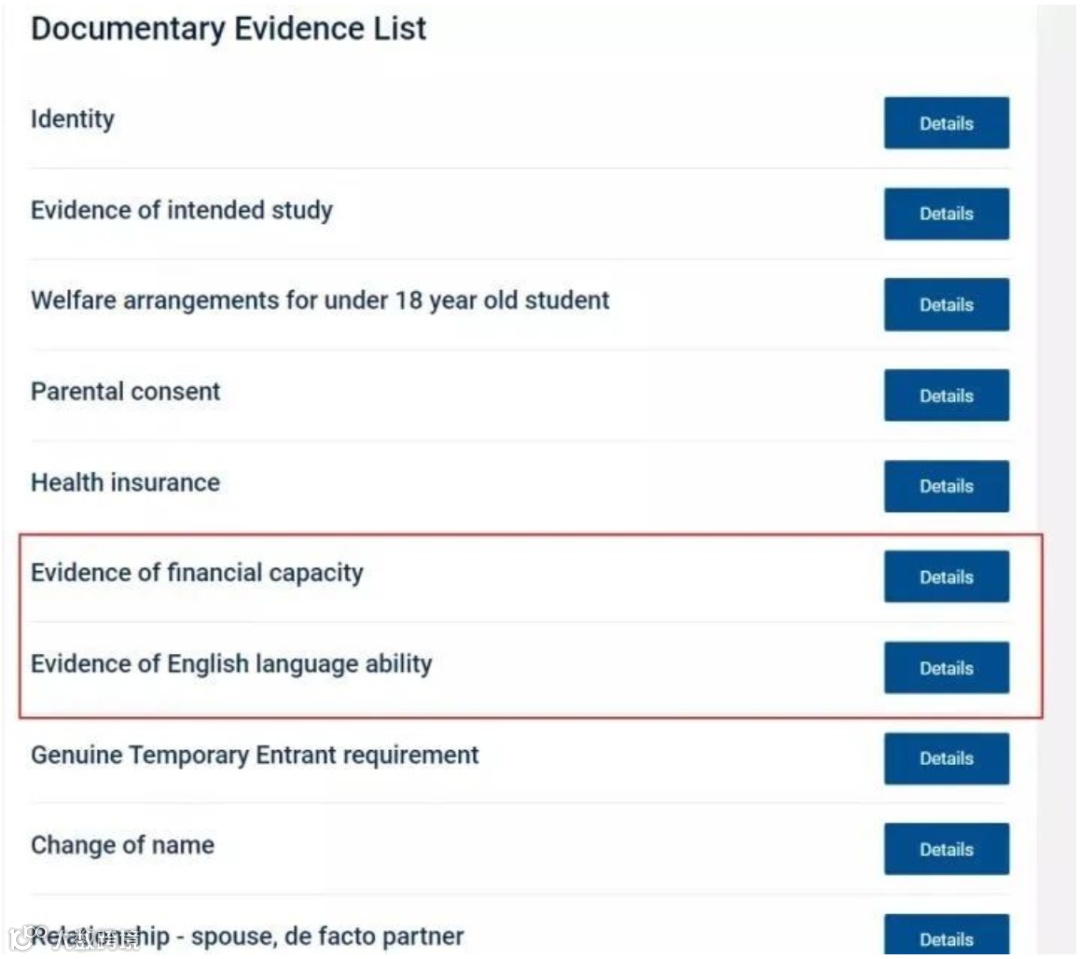The image size is (1080, 959).
Task: Select the Evidence of English language ability text
Action: tap(231, 664)
